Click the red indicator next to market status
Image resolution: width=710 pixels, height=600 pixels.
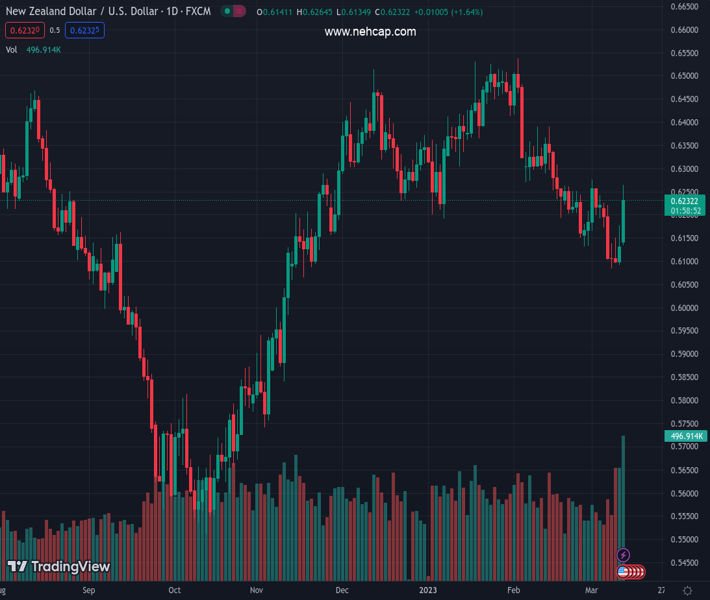pos(240,11)
